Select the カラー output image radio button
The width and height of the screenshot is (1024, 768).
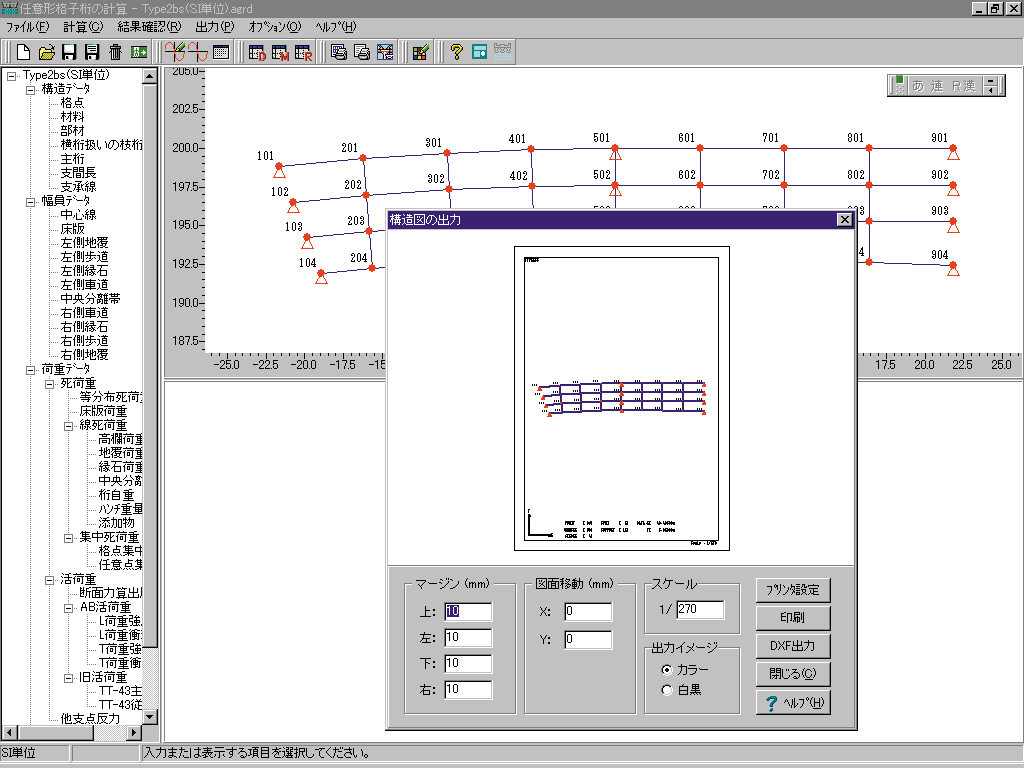667,669
